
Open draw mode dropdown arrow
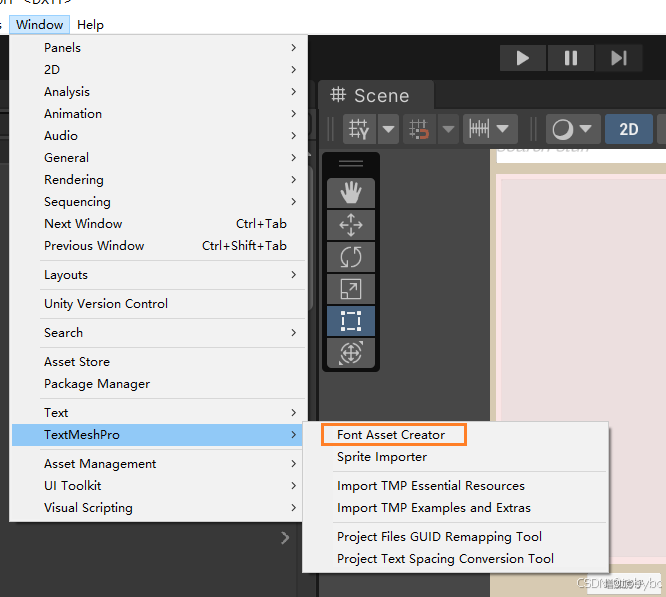click(x=587, y=129)
